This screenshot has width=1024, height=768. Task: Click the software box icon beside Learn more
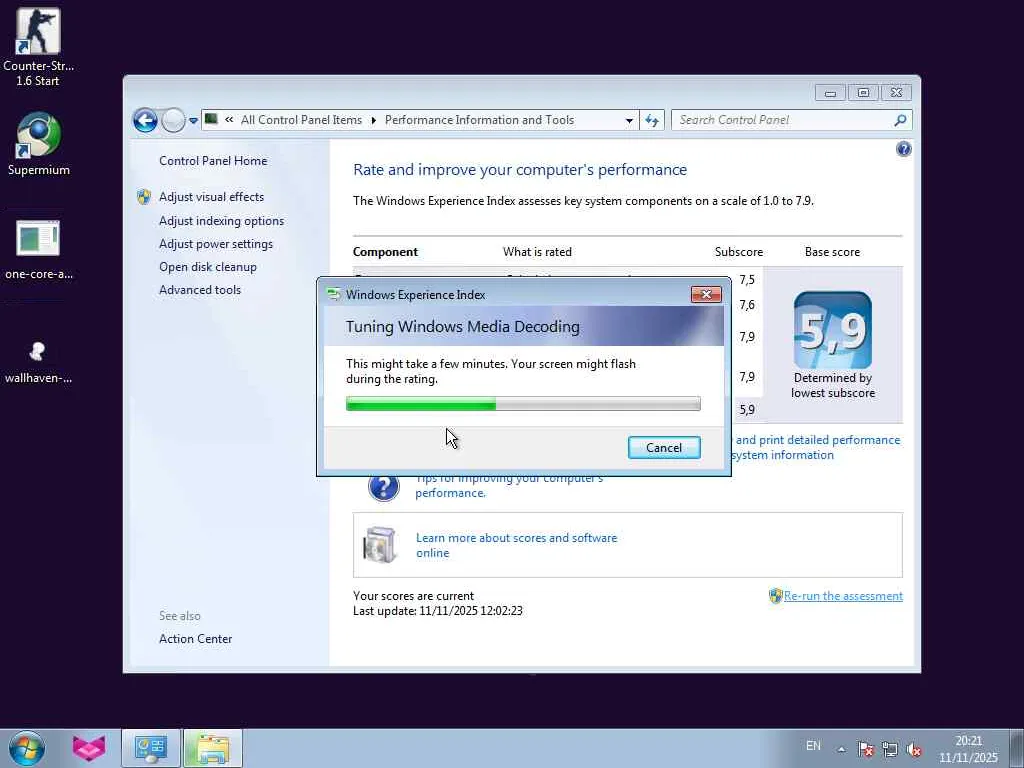(380, 545)
